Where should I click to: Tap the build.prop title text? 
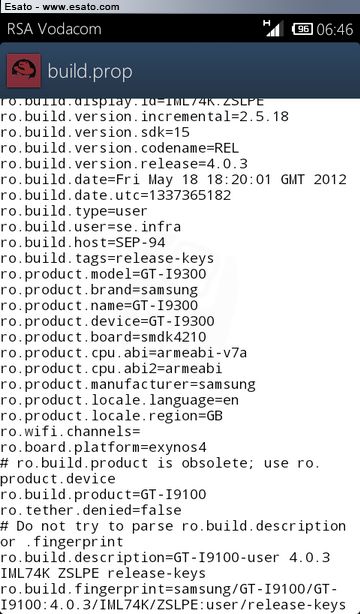[x=90, y=72]
